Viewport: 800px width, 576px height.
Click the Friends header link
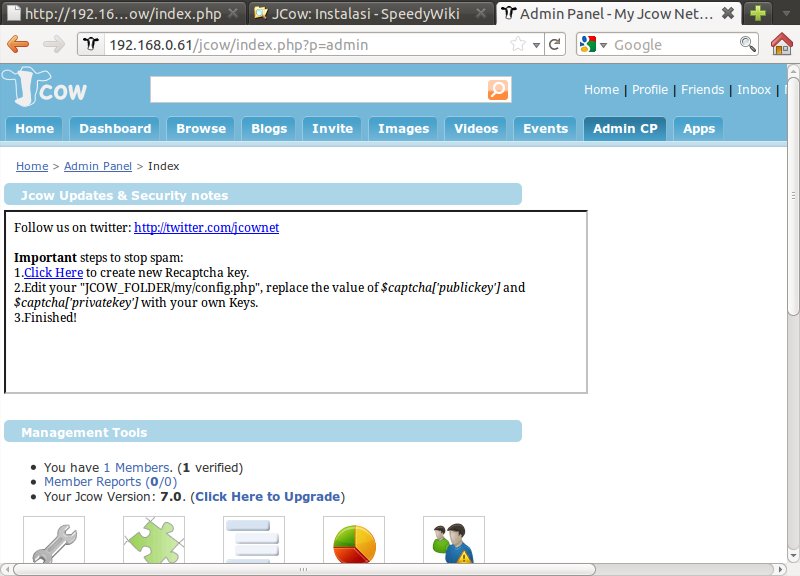point(703,90)
